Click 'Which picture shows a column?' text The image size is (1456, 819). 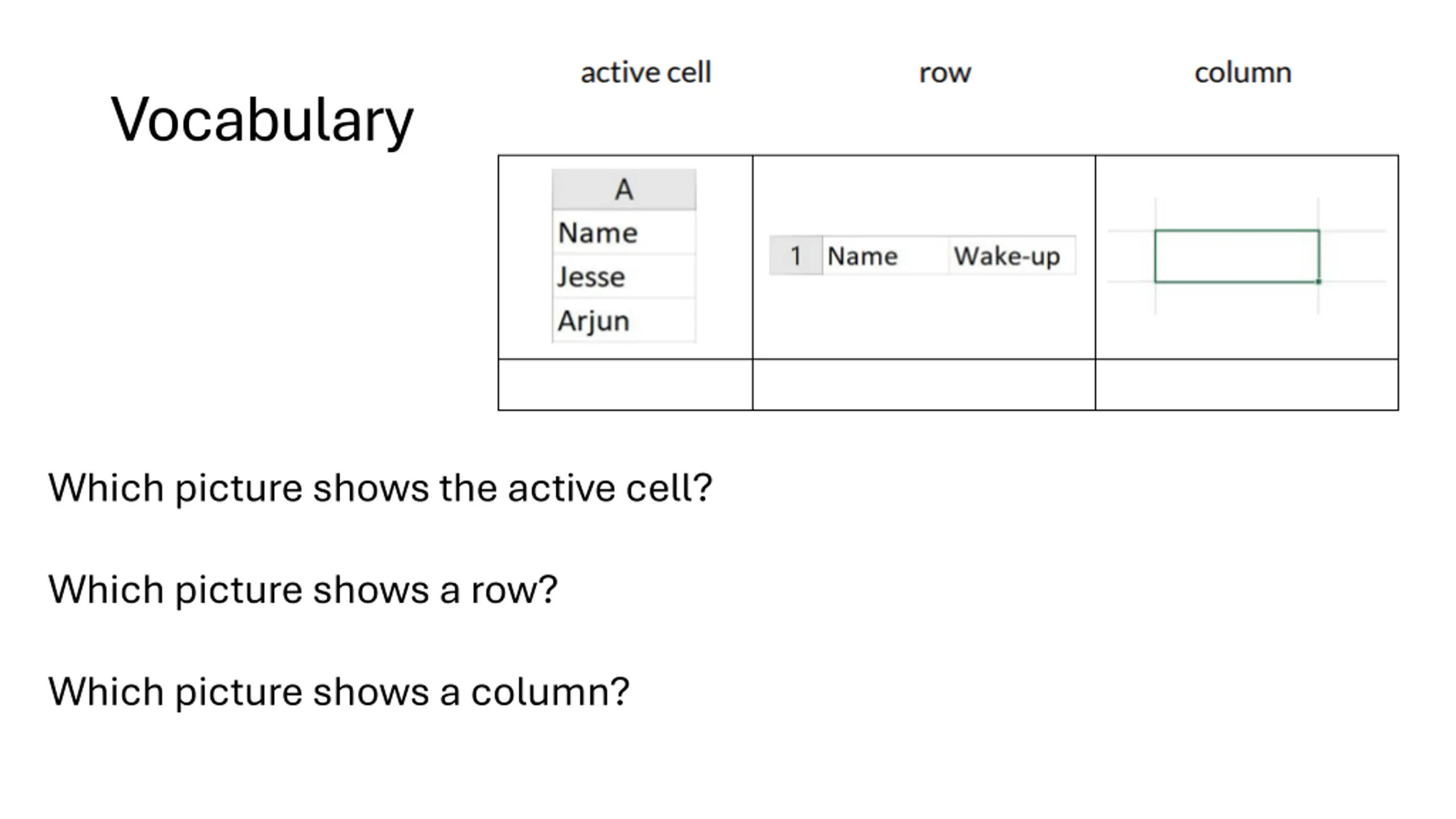[338, 692]
